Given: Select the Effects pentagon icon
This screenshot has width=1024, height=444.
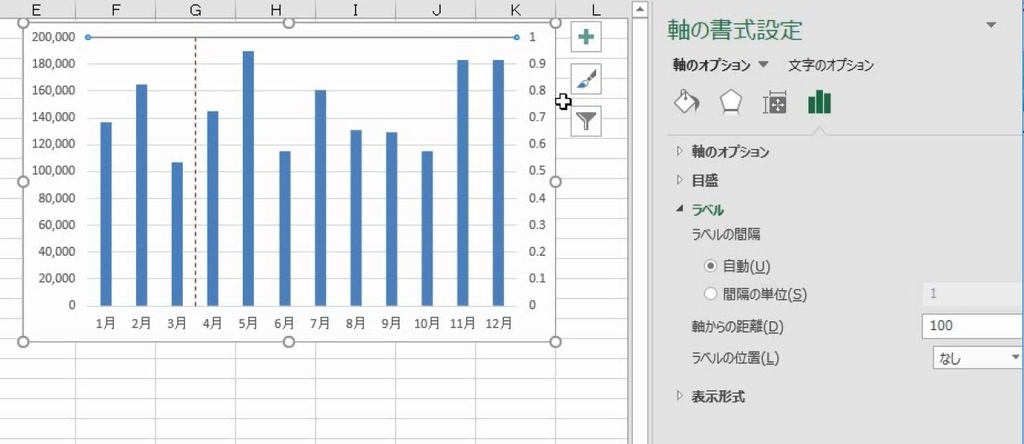Looking at the screenshot, I should 730,103.
